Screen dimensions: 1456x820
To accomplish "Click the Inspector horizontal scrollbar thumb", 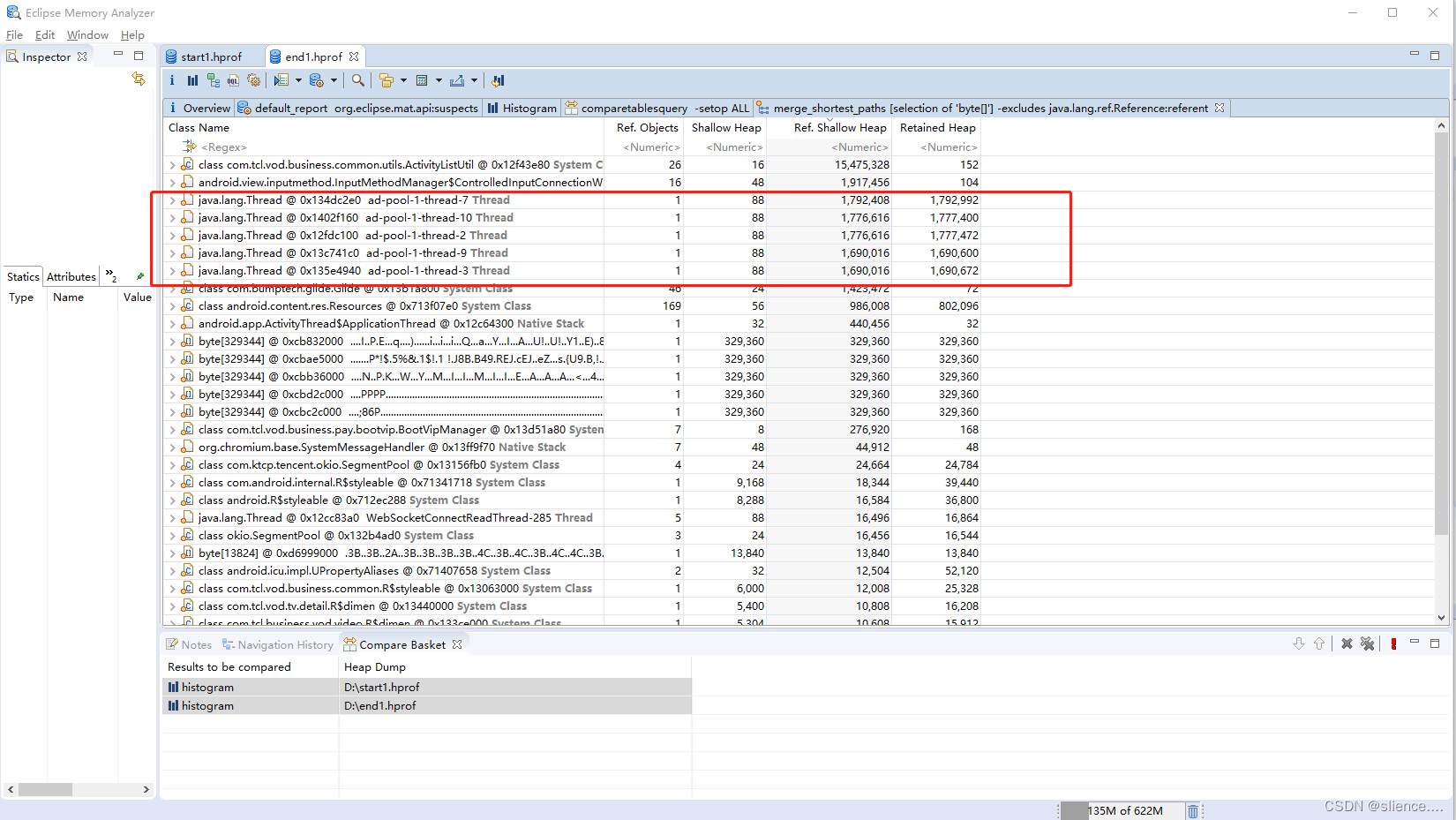I will [45, 789].
